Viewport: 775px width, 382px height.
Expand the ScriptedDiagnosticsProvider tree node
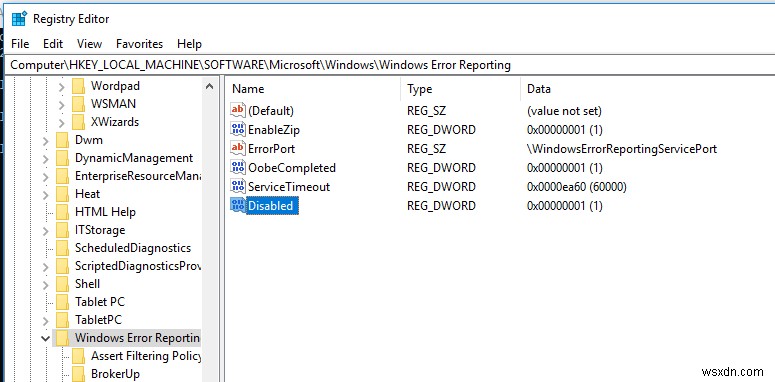45,267
